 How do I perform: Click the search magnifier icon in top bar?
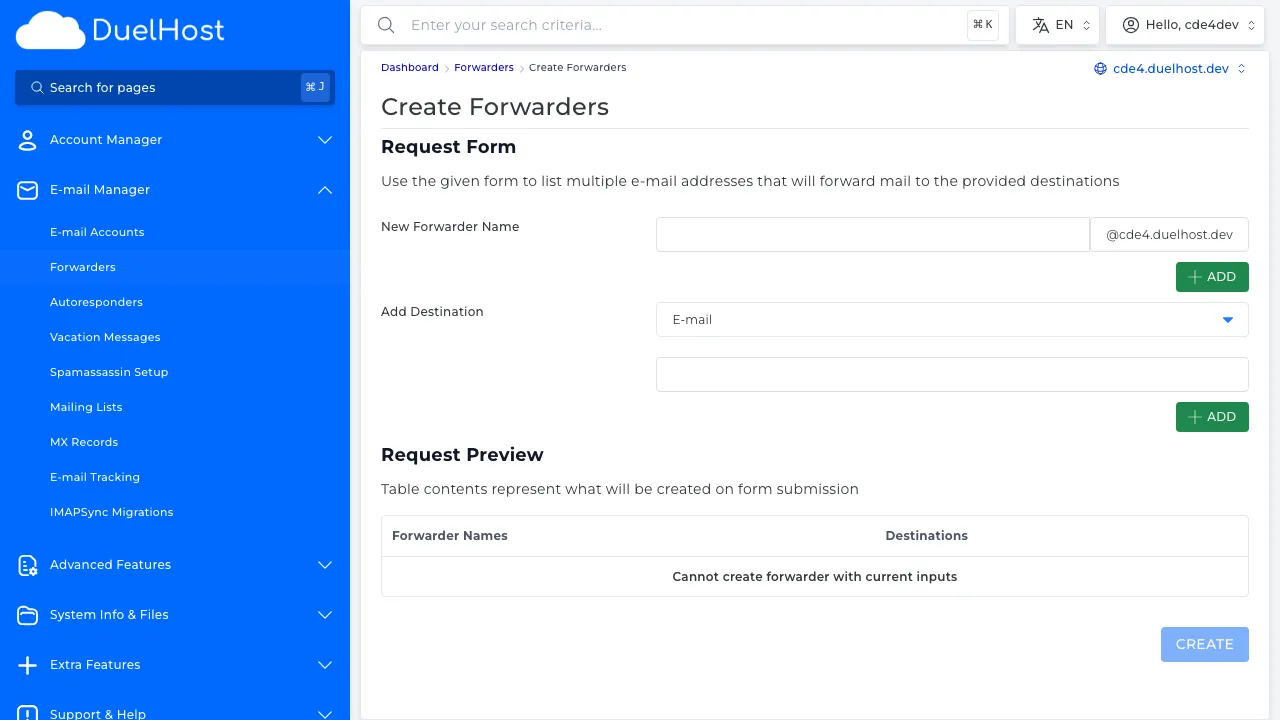(x=386, y=25)
